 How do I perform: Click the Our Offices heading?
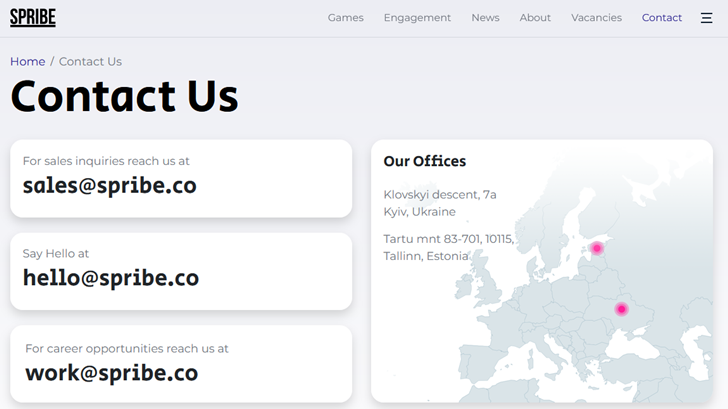coord(425,161)
